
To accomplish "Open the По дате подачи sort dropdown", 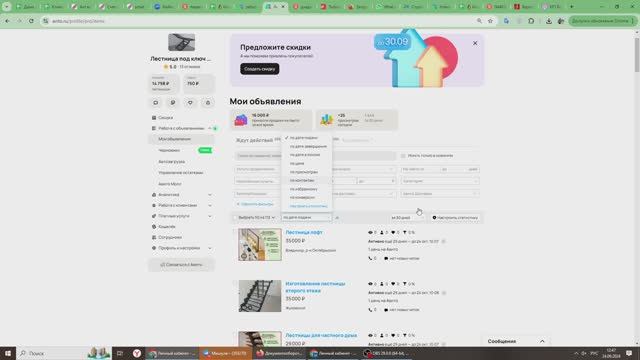I will pyautogui.click(x=306, y=218).
